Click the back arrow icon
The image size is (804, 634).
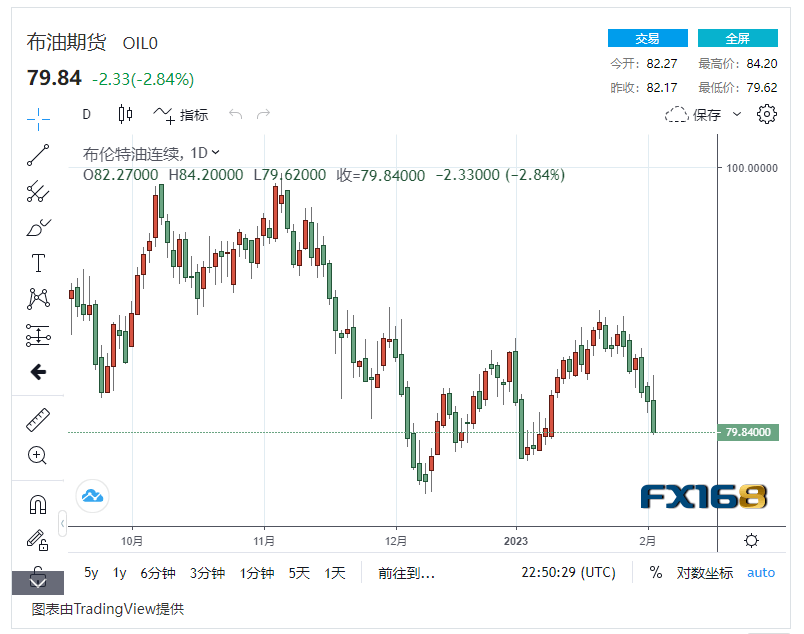38,371
